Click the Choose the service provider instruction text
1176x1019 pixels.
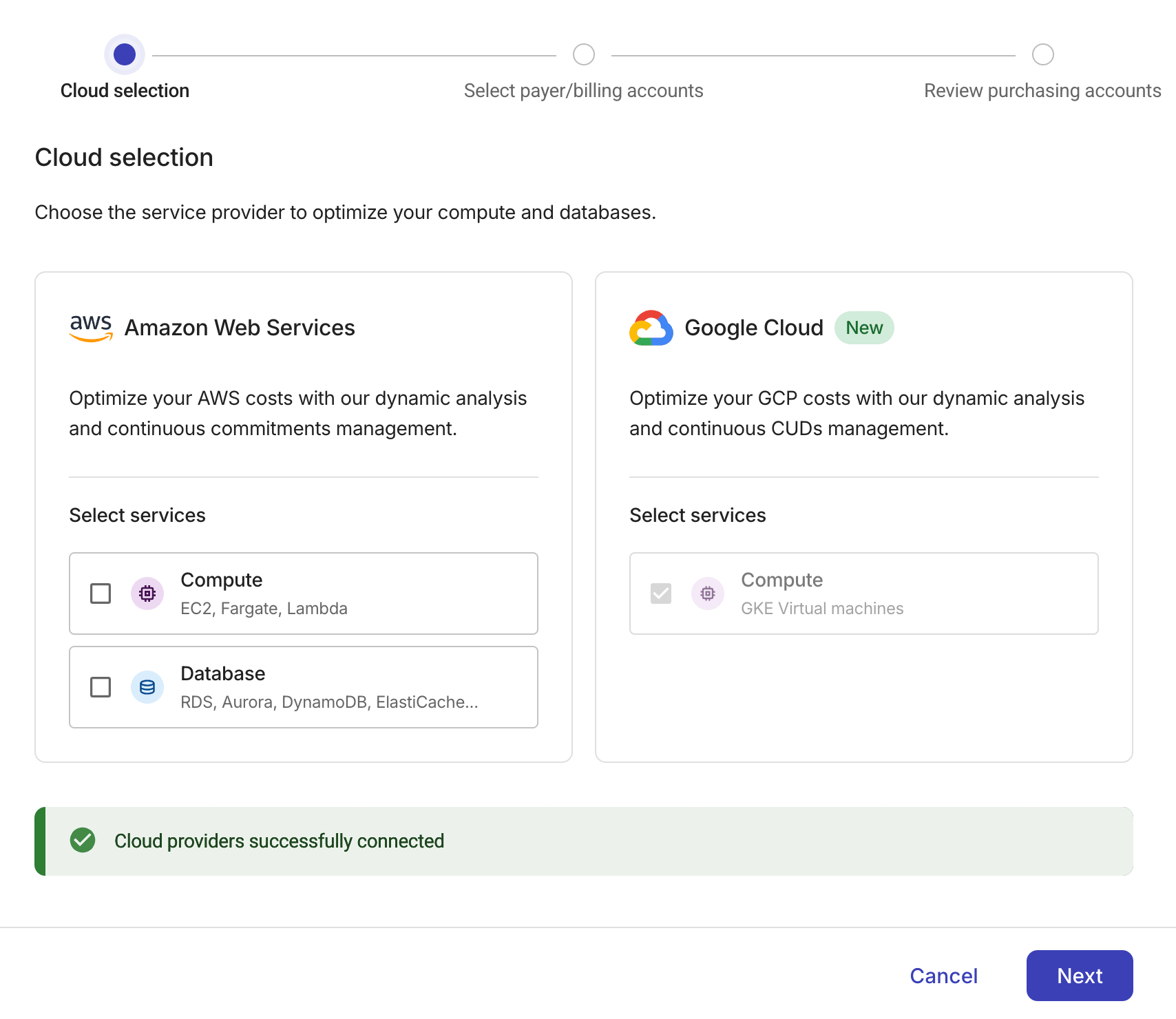point(346,212)
